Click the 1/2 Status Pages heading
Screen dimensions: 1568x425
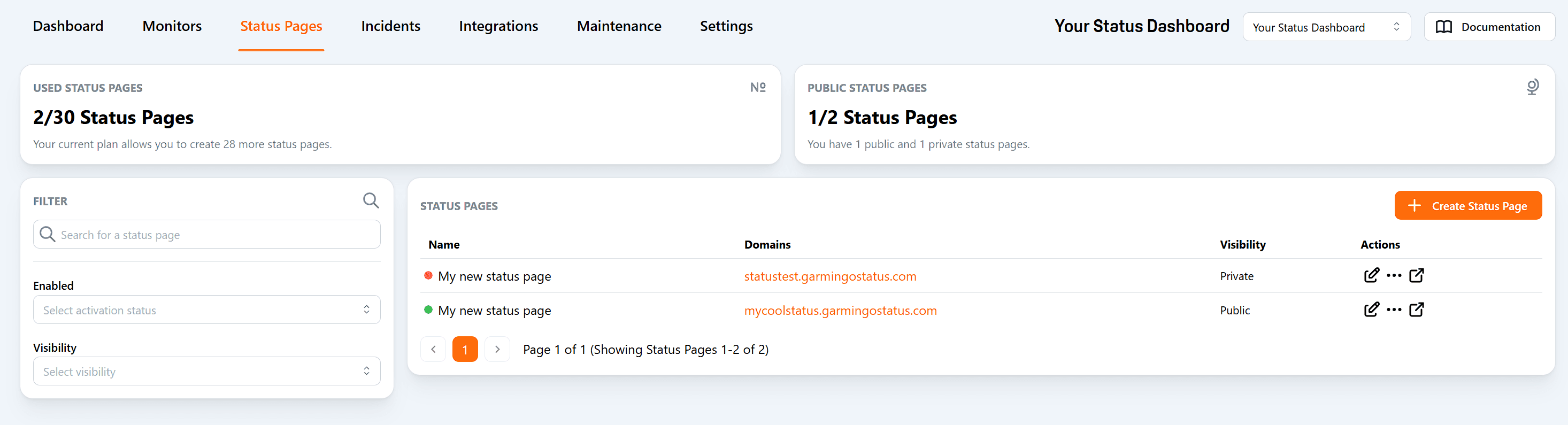(882, 118)
